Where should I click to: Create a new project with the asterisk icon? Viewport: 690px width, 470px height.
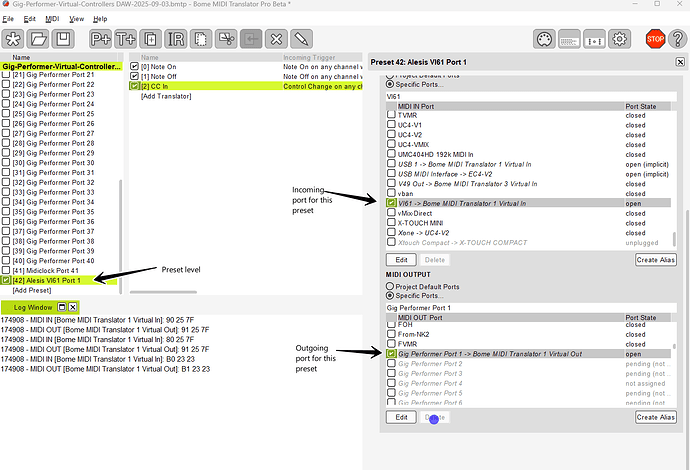tap(13, 39)
